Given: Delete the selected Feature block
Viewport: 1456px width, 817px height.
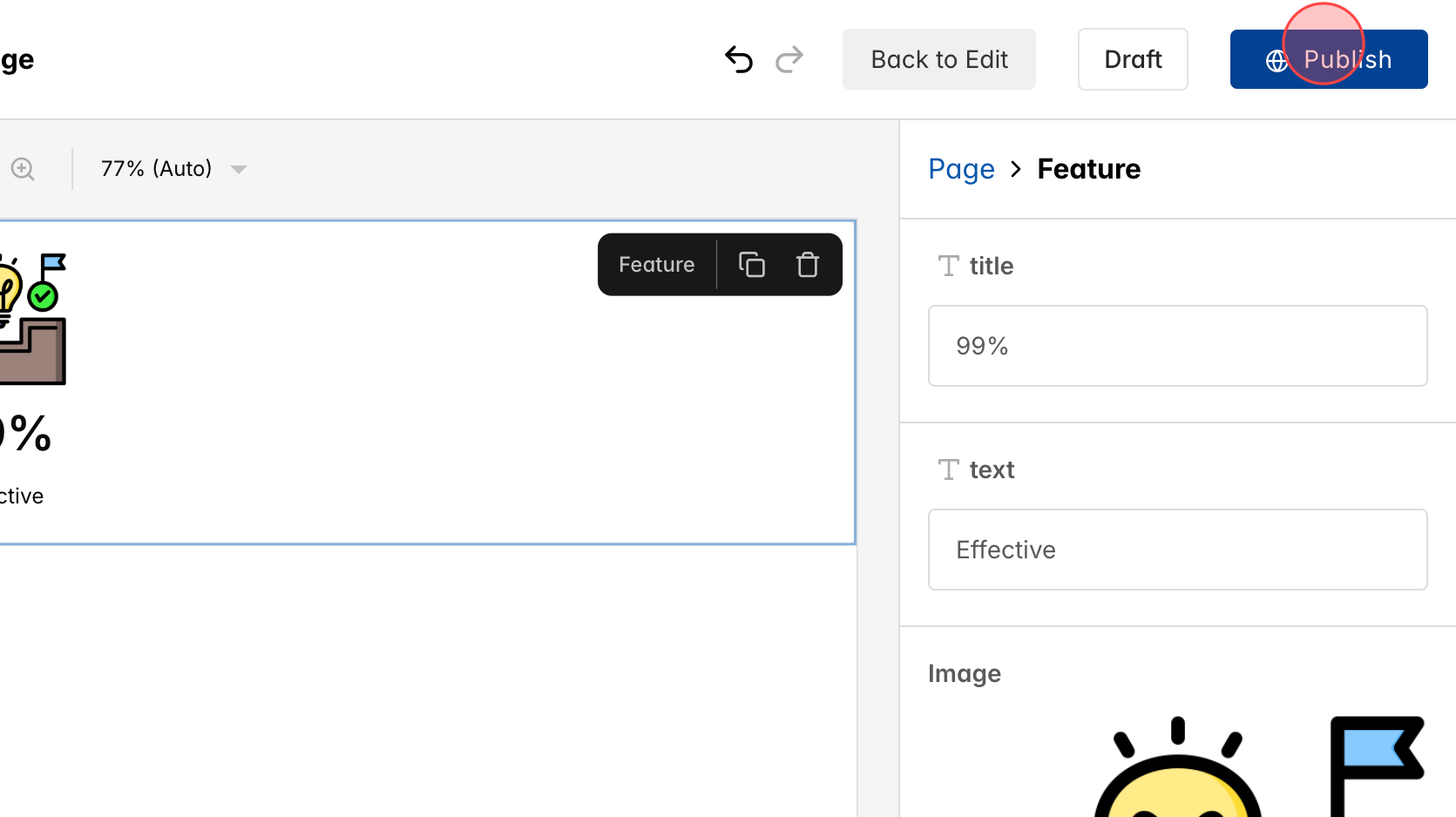Looking at the screenshot, I should [807, 264].
